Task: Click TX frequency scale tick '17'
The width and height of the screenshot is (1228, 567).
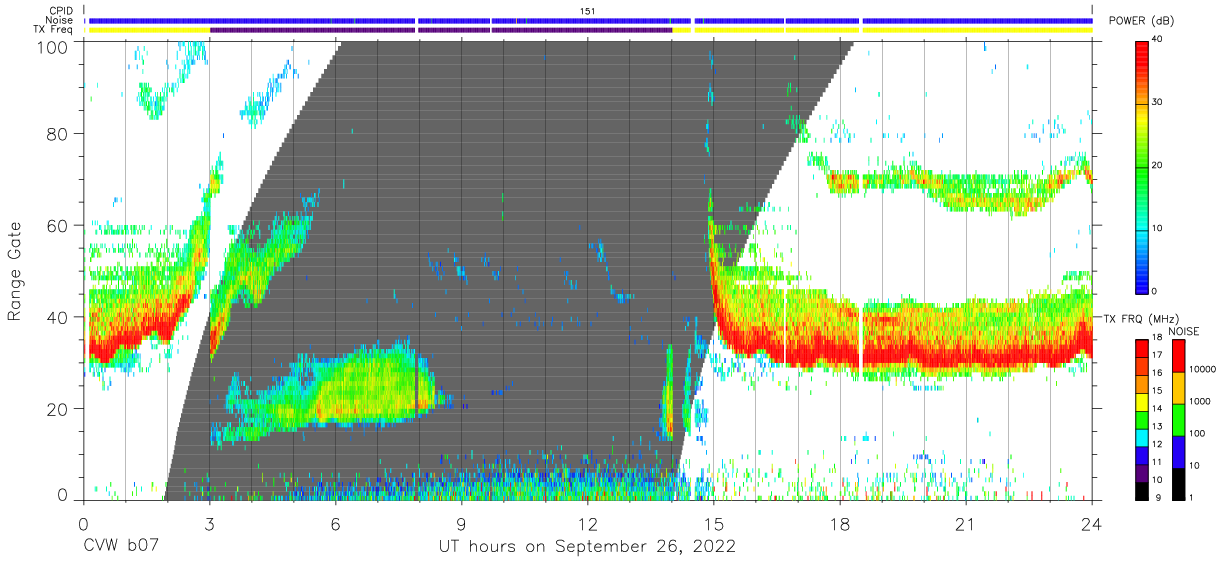Action: pos(1159,357)
